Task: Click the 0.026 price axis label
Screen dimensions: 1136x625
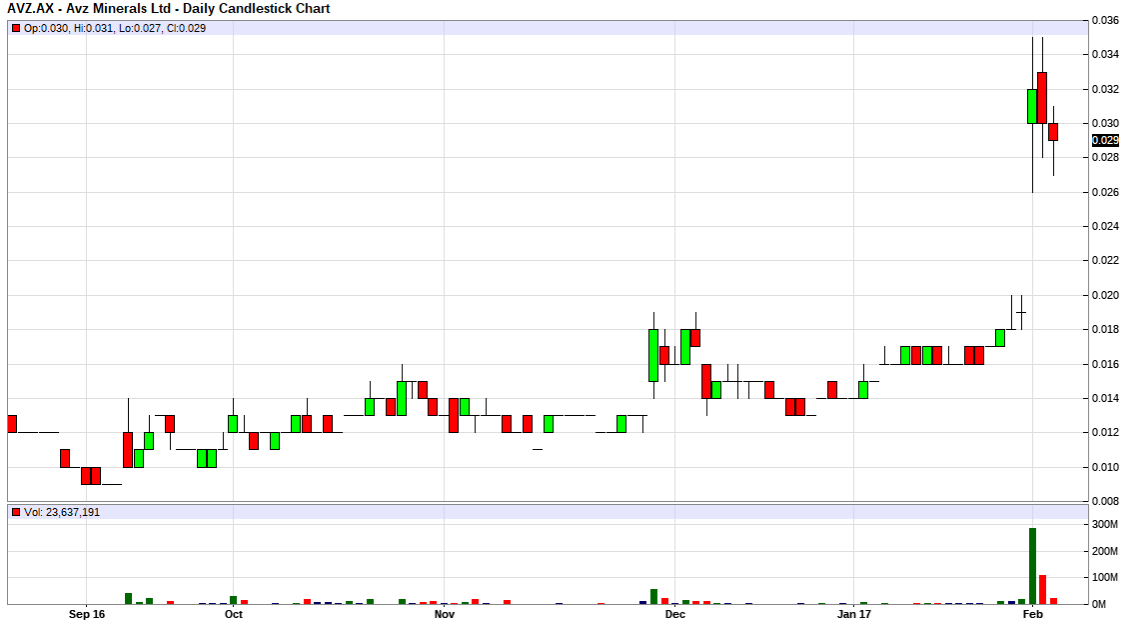Action: [x=1105, y=192]
